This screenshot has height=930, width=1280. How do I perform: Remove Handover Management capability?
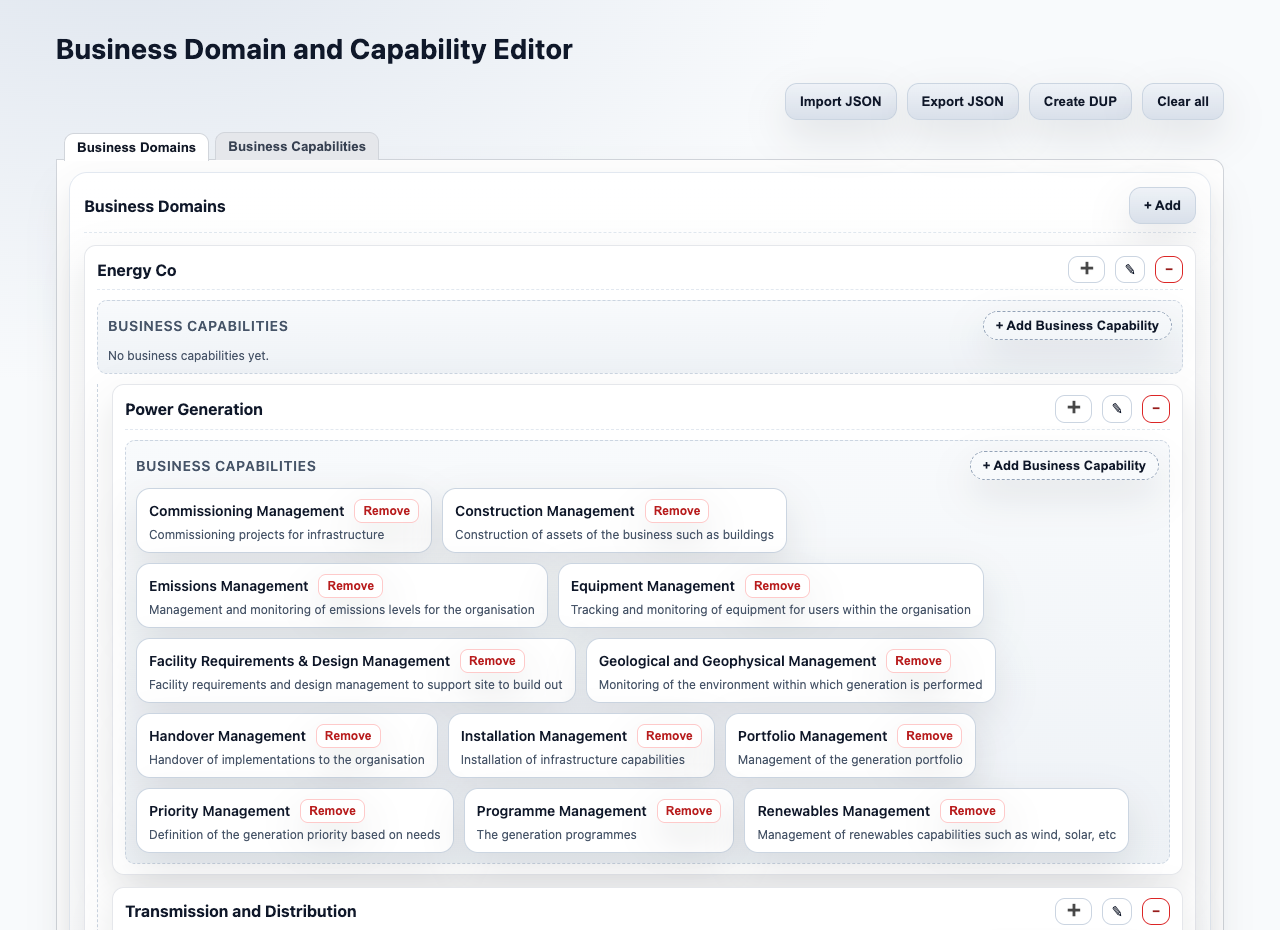[x=348, y=736]
